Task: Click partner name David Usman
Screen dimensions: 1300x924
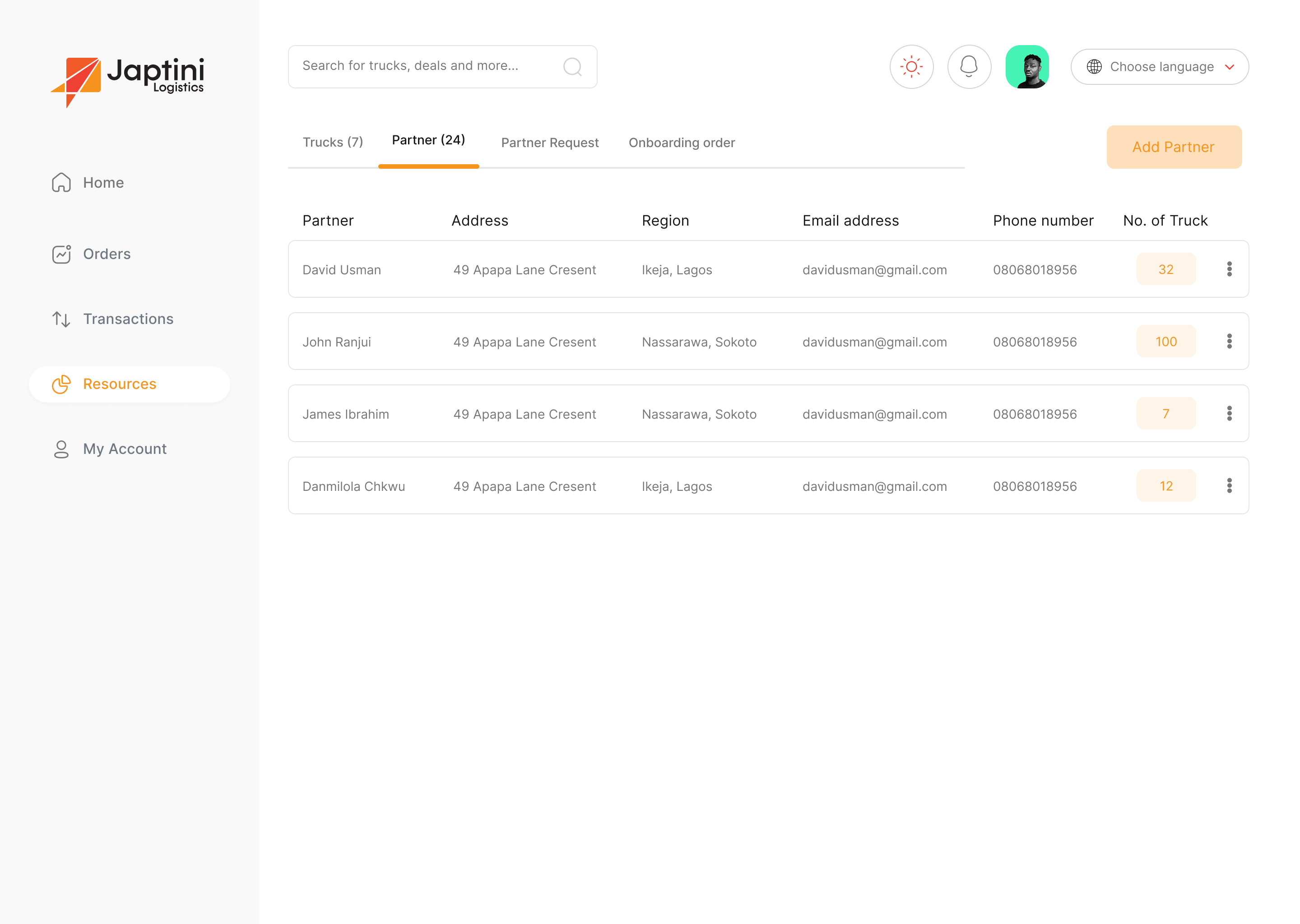Action: 342,270
